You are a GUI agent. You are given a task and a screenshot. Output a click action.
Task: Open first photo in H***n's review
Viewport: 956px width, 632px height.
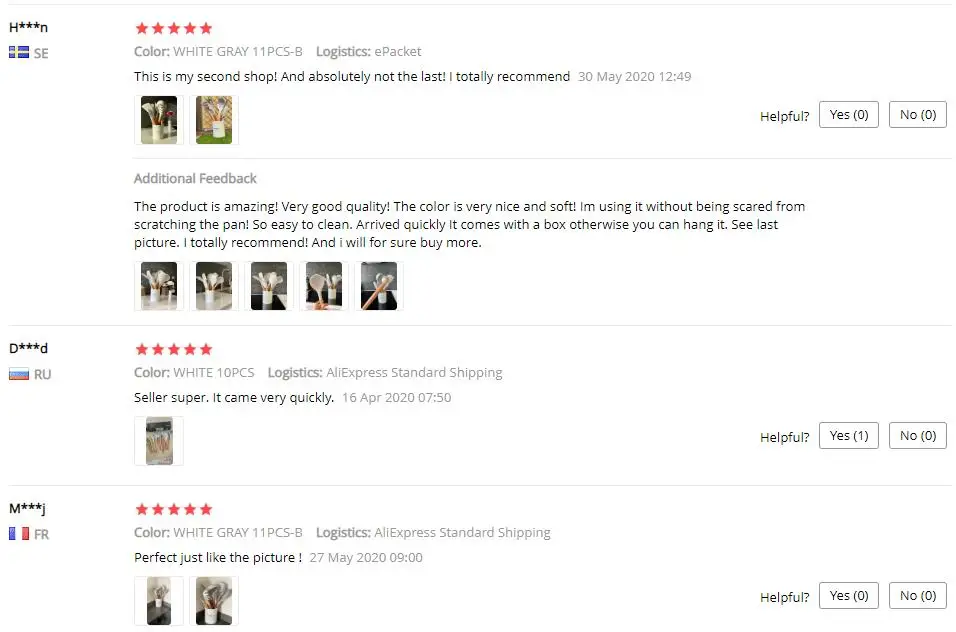[159, 120]
